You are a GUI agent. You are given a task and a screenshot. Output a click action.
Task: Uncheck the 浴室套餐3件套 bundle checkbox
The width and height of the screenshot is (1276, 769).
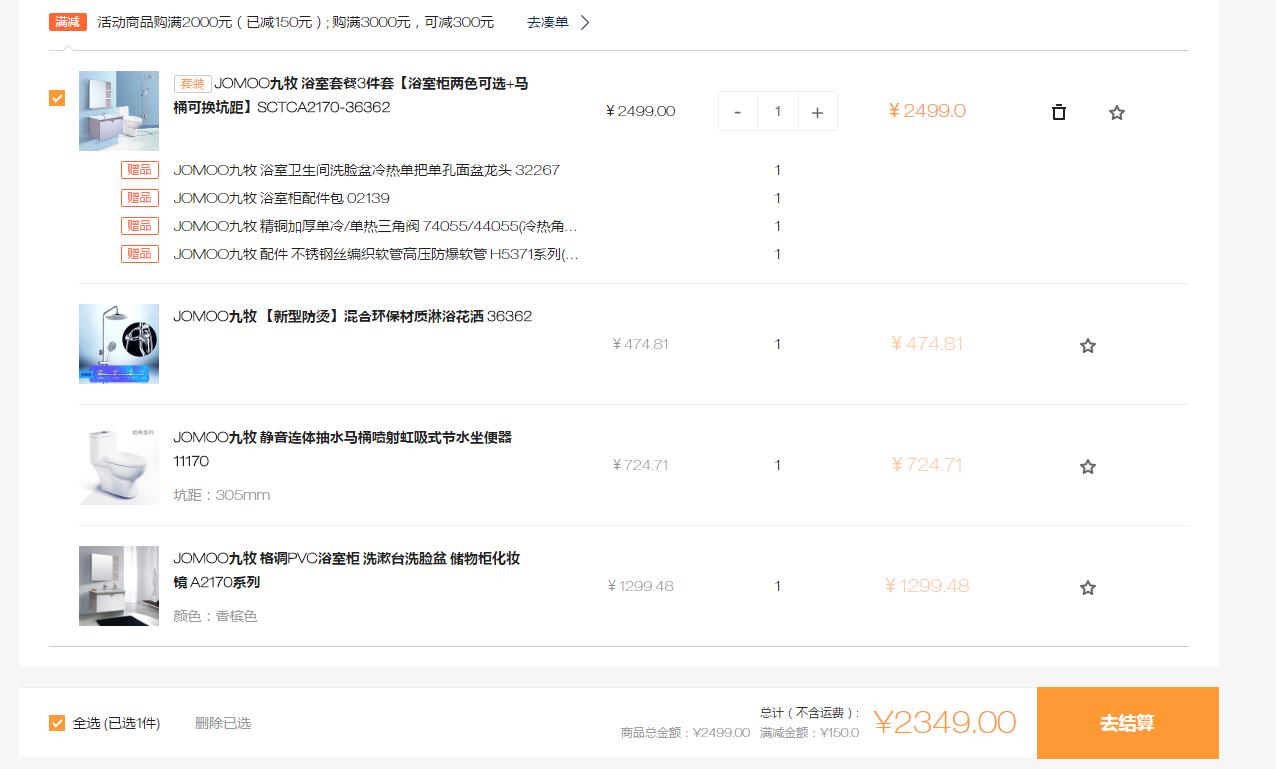(x=57, y=98)
